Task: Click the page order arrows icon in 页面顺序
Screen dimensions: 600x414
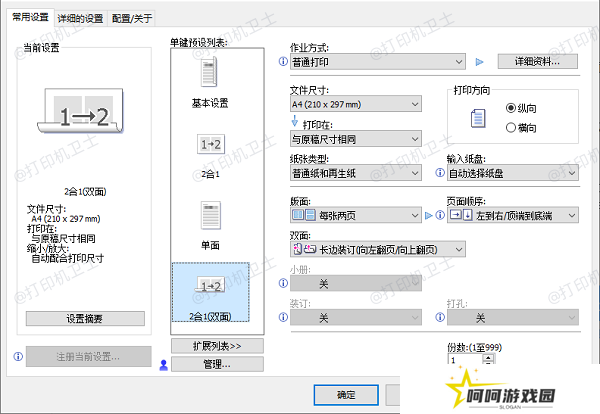Action: click(x=461, y=215)
